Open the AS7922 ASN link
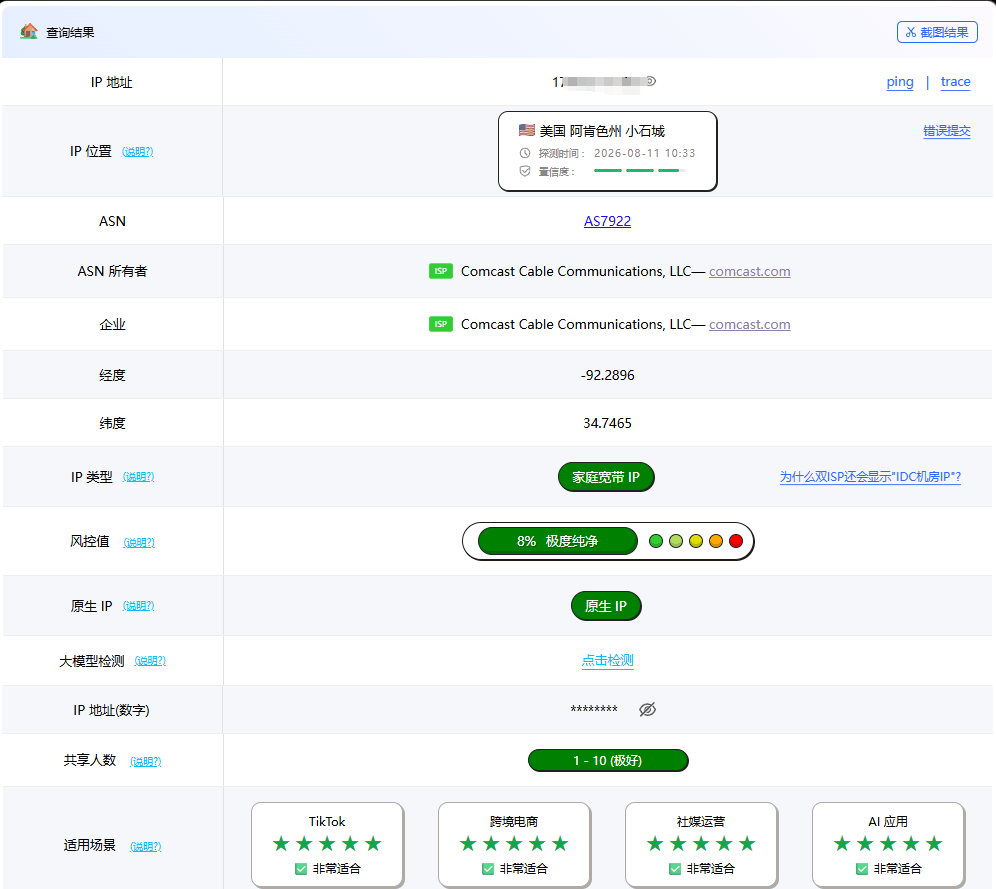Viewport: 996px width, 889px height. tap(607, 221)
